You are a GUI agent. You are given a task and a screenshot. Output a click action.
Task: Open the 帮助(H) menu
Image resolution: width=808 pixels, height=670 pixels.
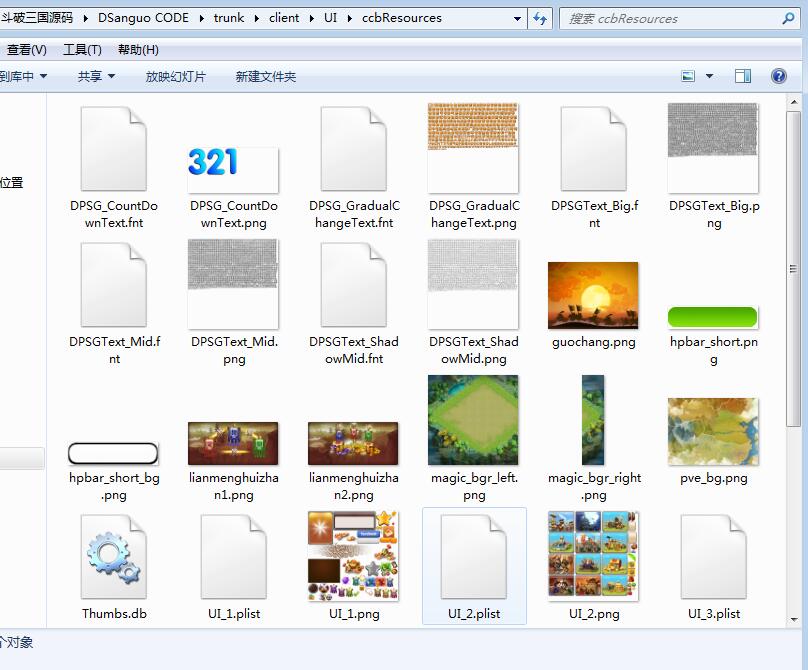[138, 50]
